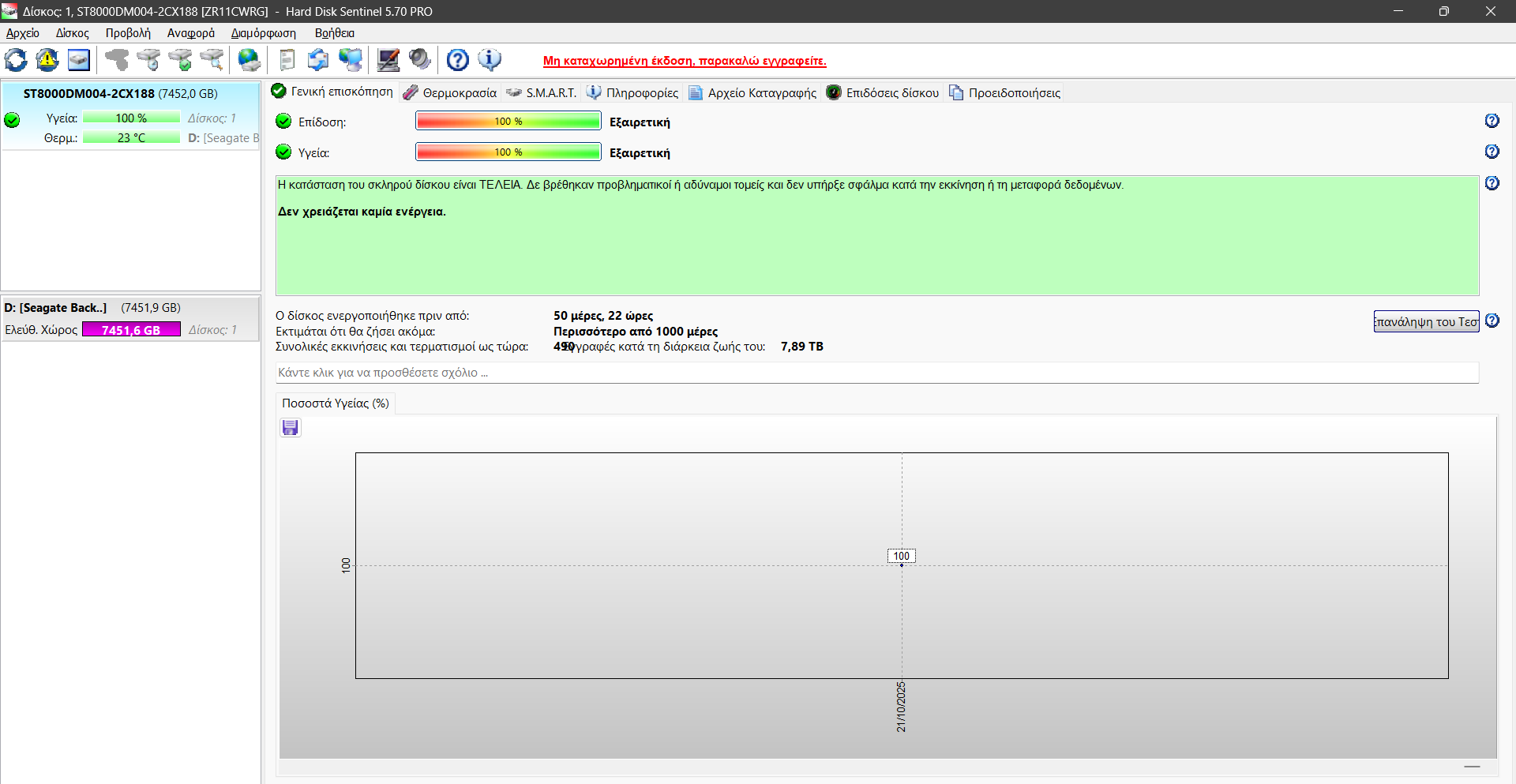Click the blue info bubble toolbar icon
The height and width of the screenshot is (784, 1516).
click(490, 60)
